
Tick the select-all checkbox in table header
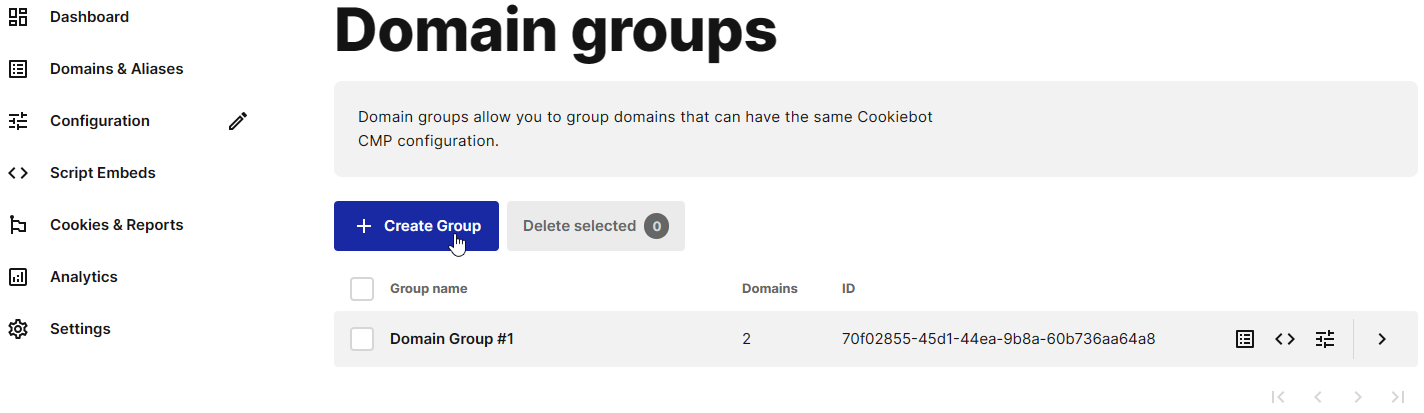pos(362,289)
